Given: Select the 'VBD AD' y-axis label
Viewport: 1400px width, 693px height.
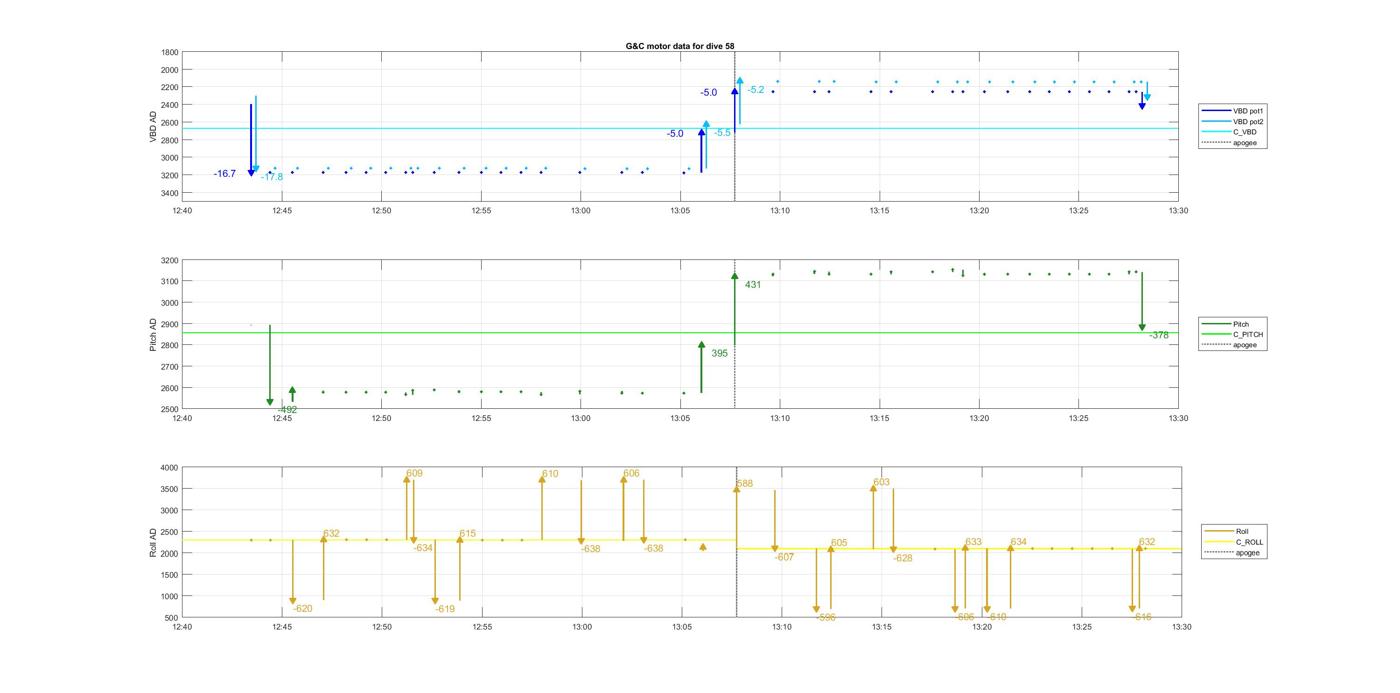Looking at the screenshot, I should click(x=154, y=126).
